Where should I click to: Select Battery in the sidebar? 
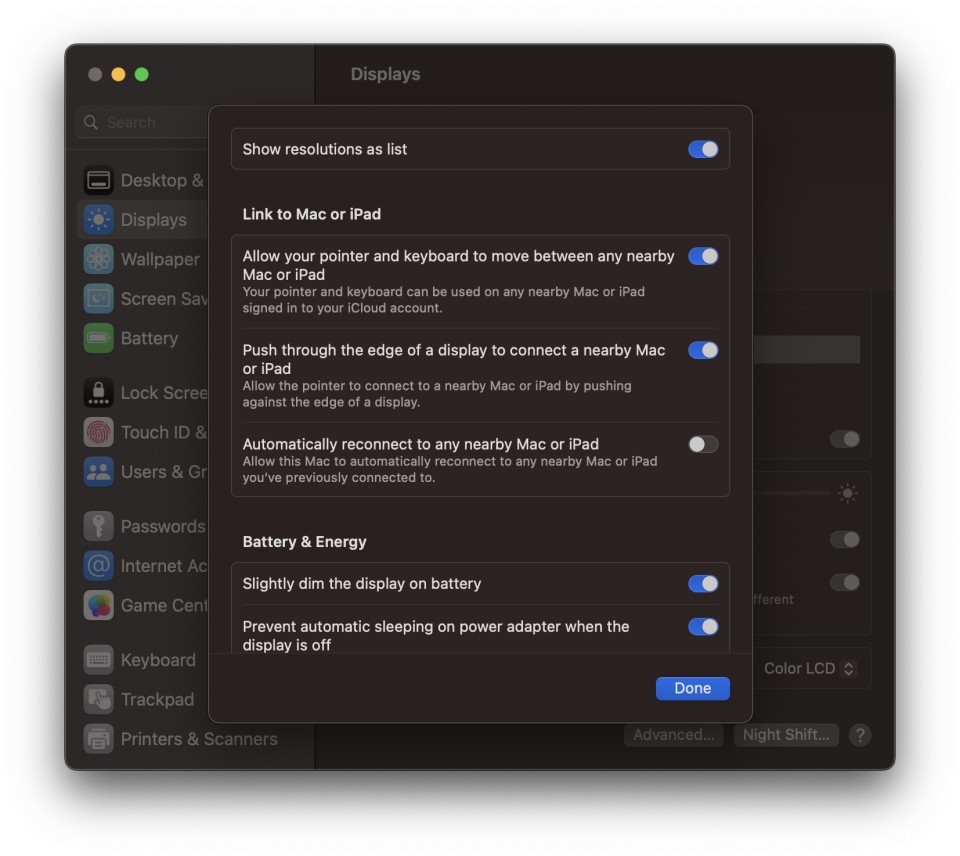tap(149, 339)
